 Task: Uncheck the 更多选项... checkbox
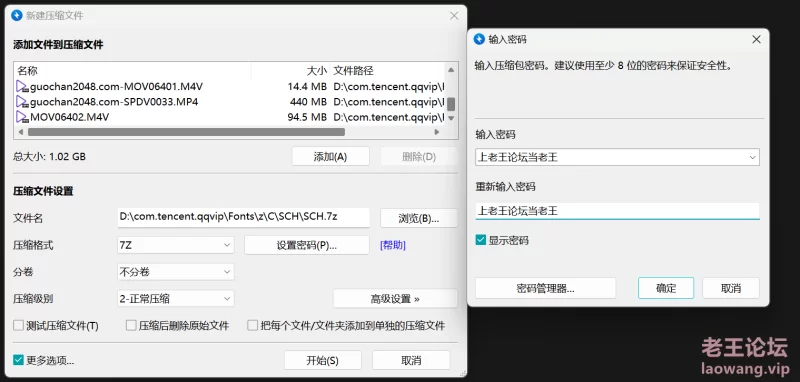coord(18,360)
